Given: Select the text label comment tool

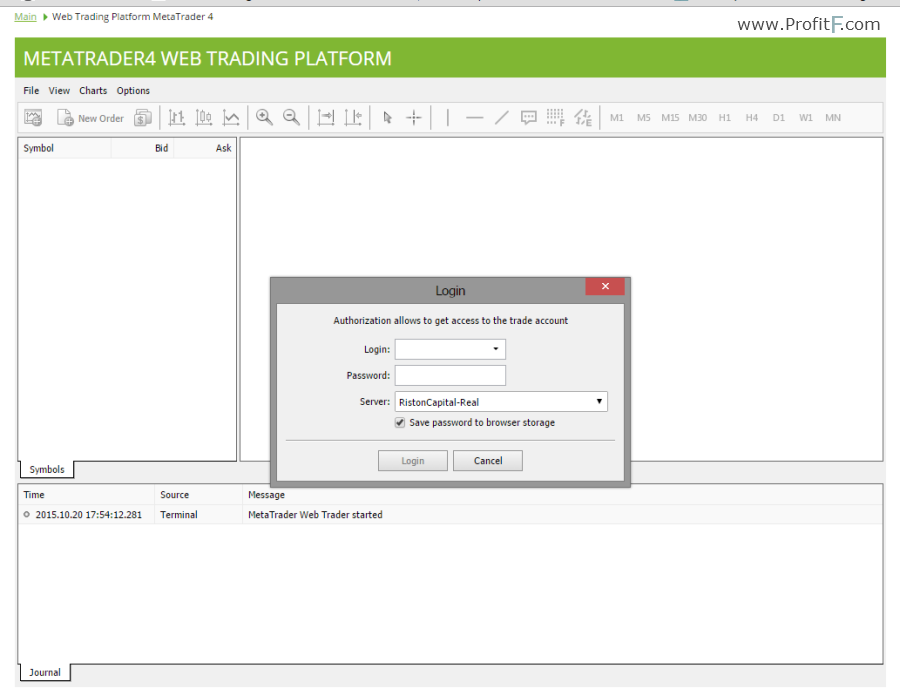Looking at the screenshot, I should [529, 118].
